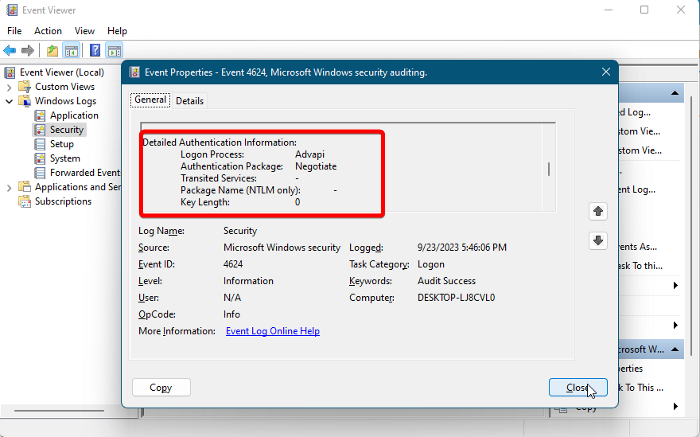Click the Authentication Package value Negotiate
Screen dimensions: 700x437
coord(316,166)
